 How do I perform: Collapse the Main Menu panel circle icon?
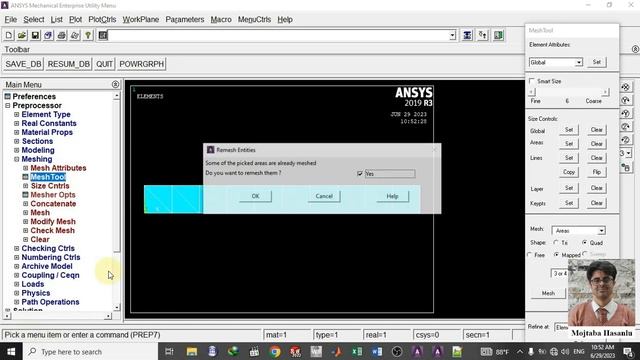point(116,84)
